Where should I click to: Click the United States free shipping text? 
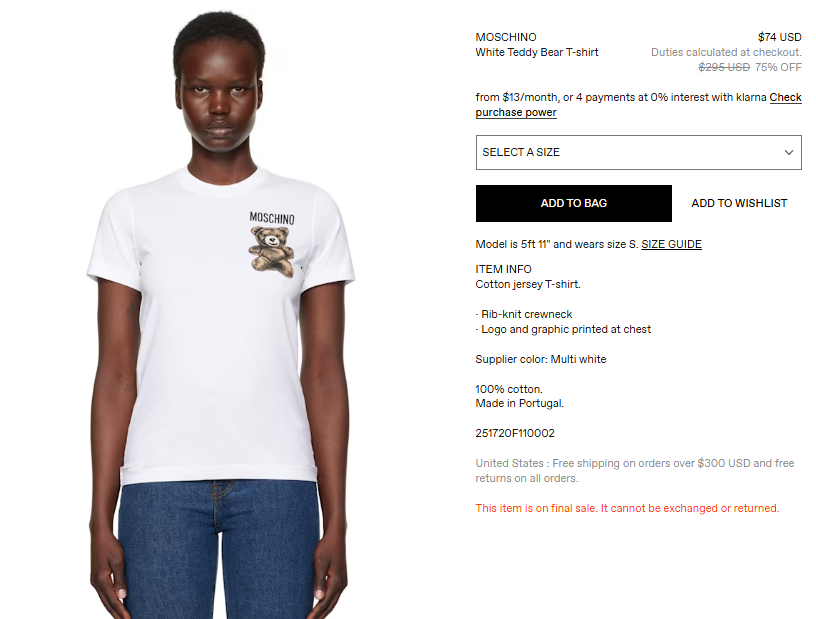coord(635,471)
